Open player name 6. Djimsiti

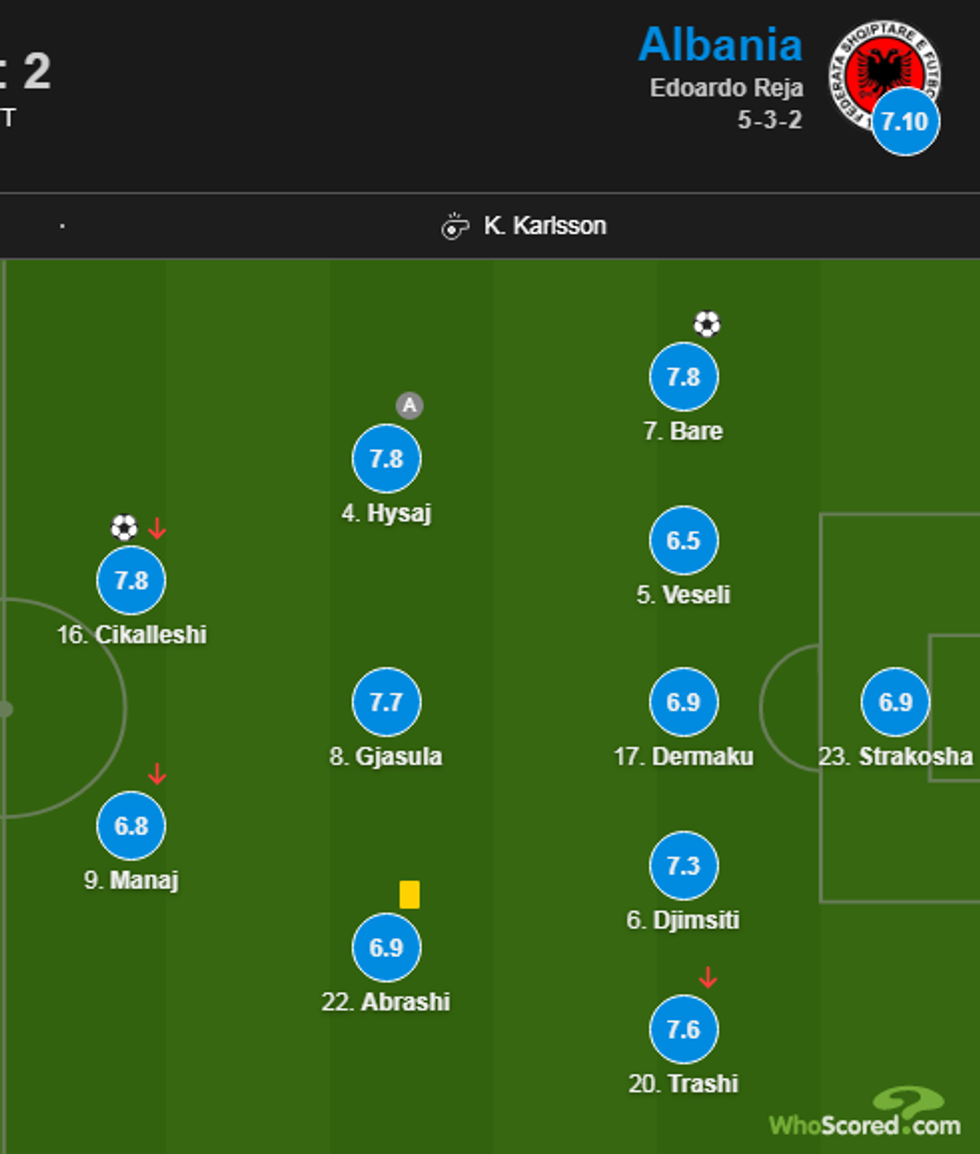click(683, 920)
